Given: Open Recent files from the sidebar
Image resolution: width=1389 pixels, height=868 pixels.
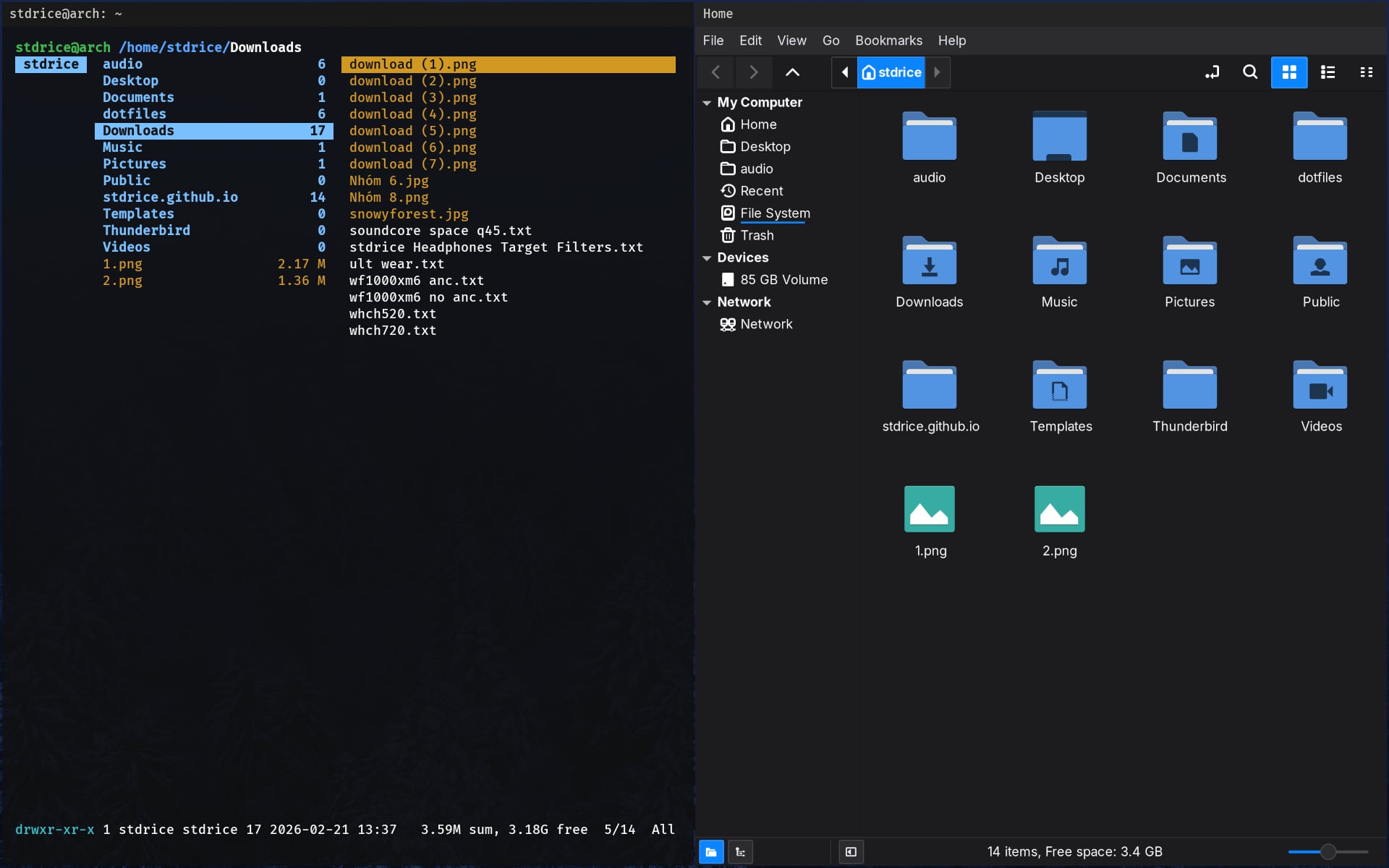Looking at the screenshot, I should [x=761, y=190].
